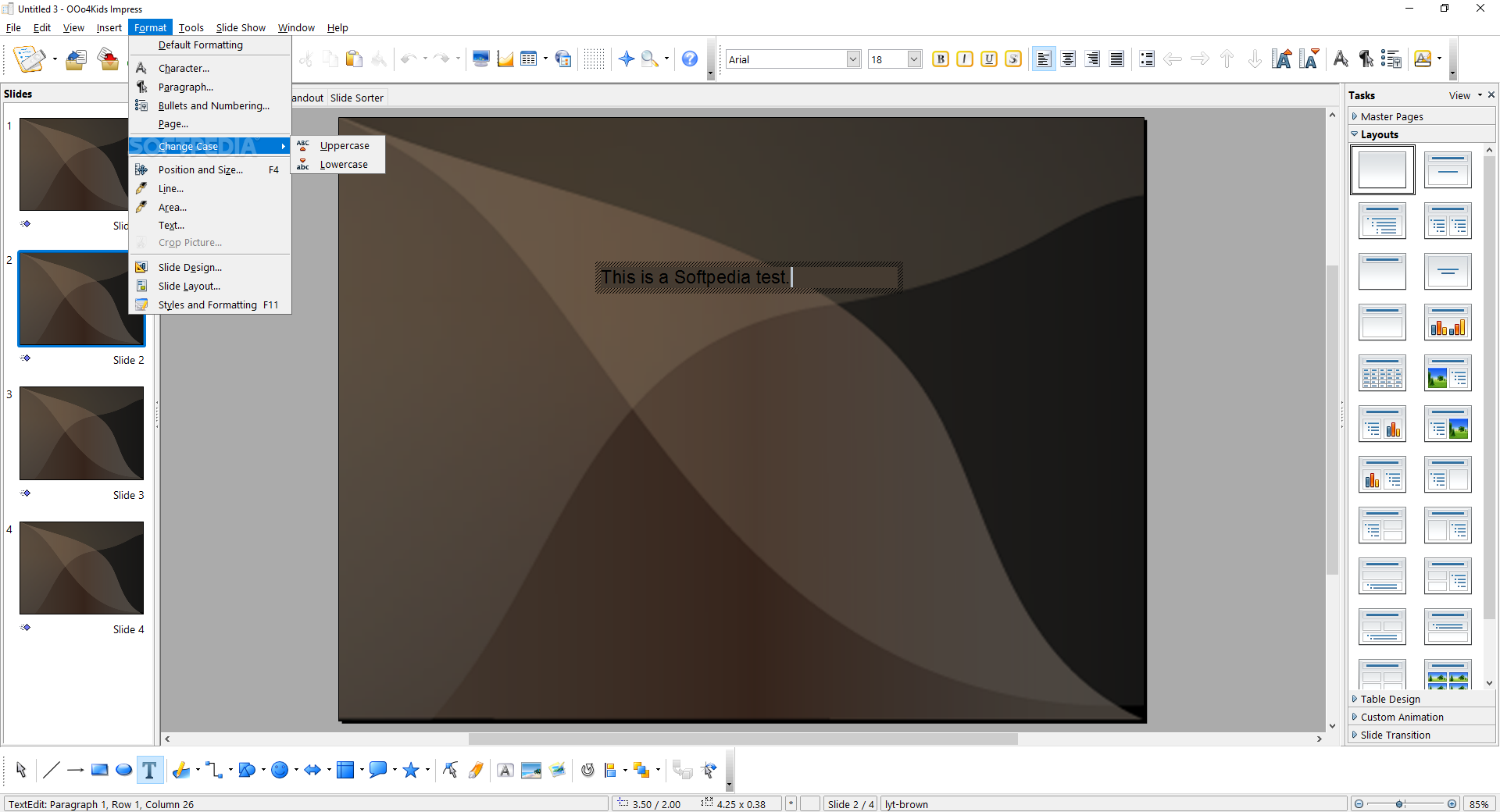Click Increase Font size icon
Image resolution: width=1500 pixels, height=812 pixels.
pos(1282,59)
